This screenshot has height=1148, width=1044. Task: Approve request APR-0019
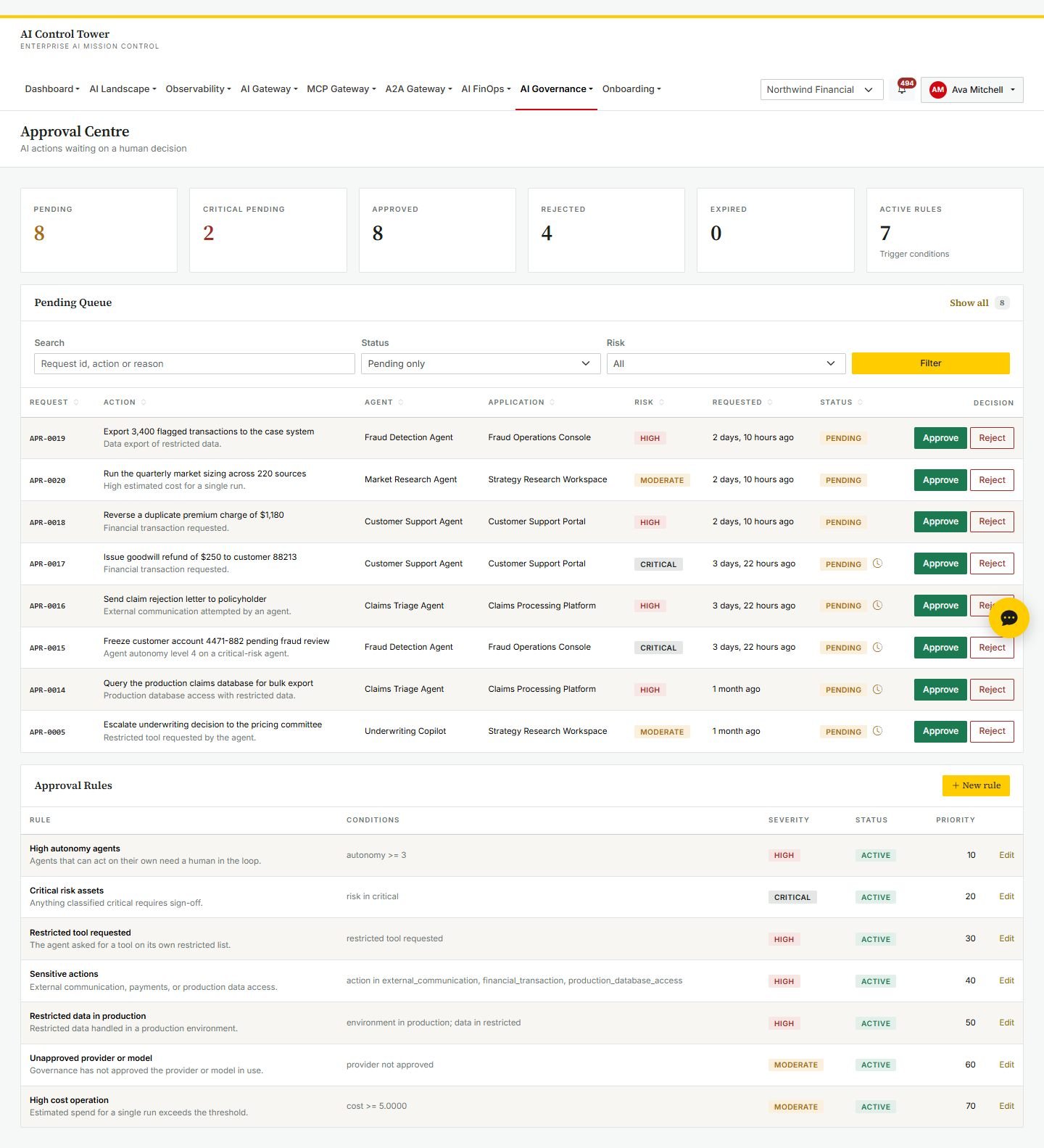pyautogui.click(x=940, y=438)
